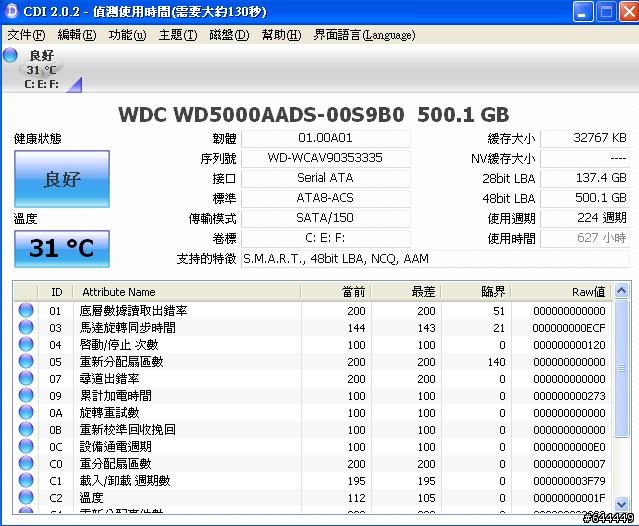The image size is (639, 526).
Task: Open the 主題(T) menu
Action: pos(178,35)
